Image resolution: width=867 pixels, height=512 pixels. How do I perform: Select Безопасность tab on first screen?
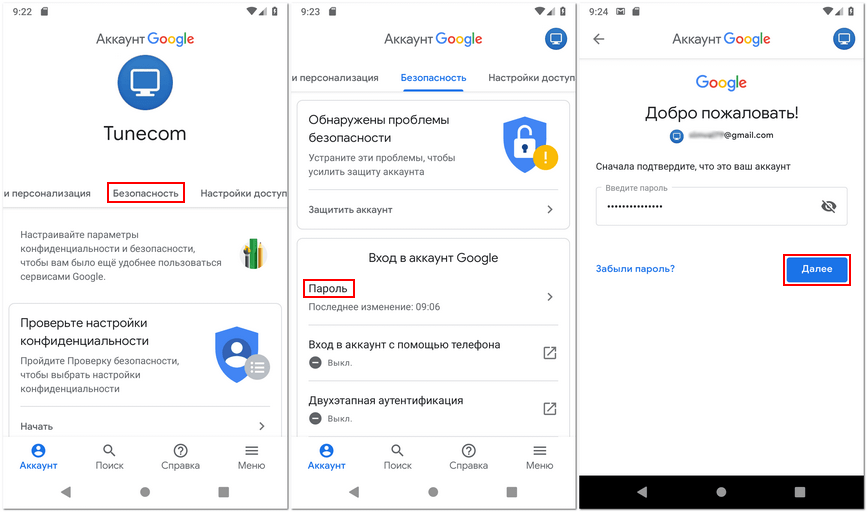(145, 193)
